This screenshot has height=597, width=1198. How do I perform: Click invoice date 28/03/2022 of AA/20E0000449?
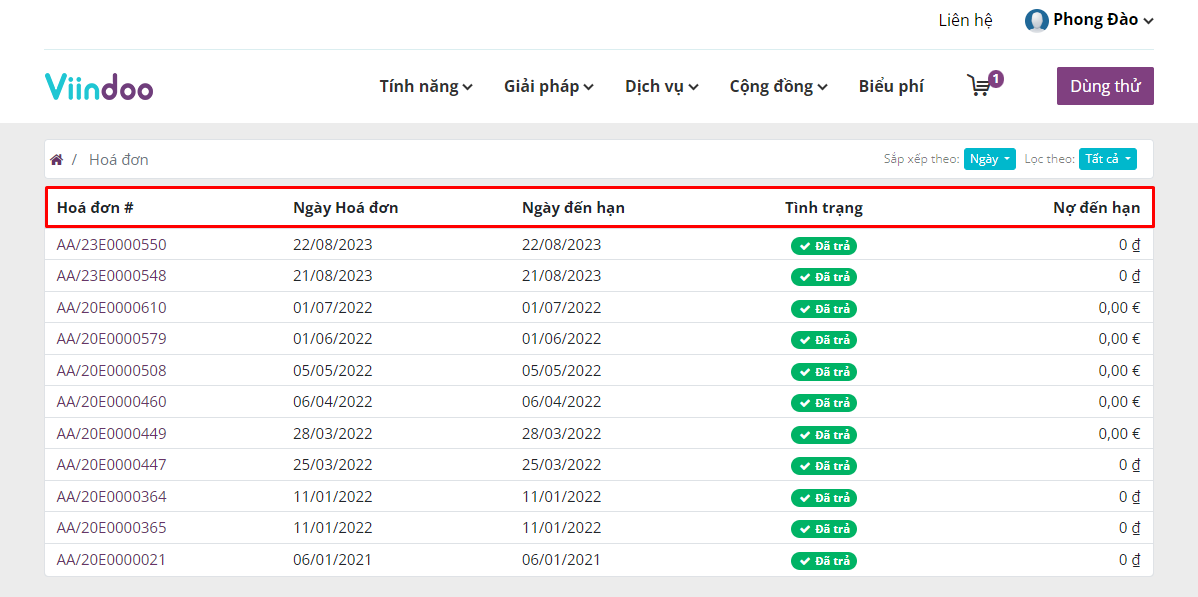click(x=332, y=433)
